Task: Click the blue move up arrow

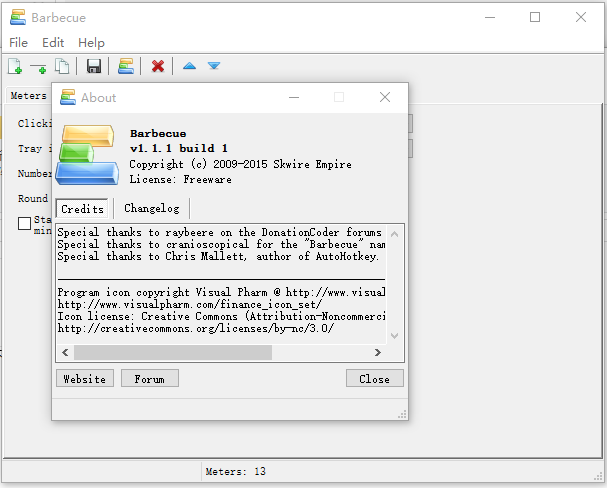Action: point(189,66)
